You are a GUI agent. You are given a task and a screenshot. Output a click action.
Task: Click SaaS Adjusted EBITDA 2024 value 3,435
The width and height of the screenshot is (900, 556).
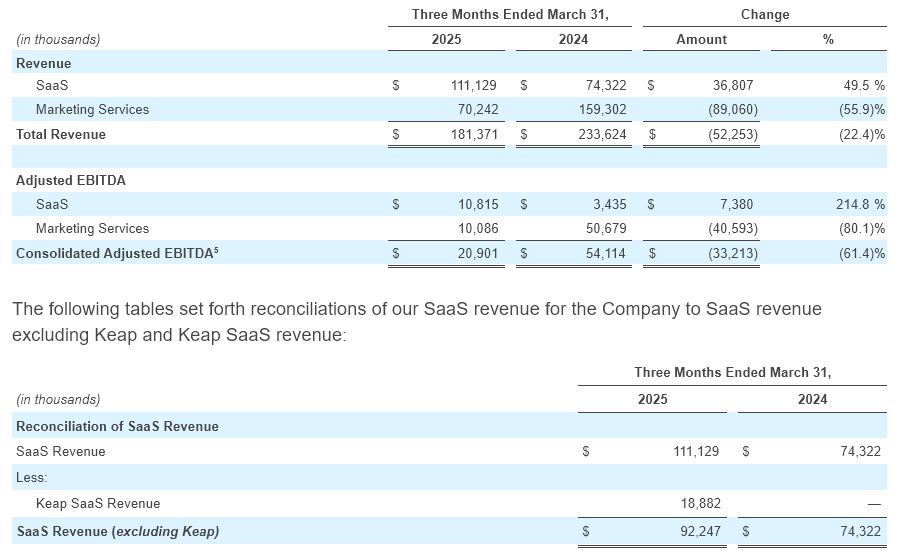point(610,205)
